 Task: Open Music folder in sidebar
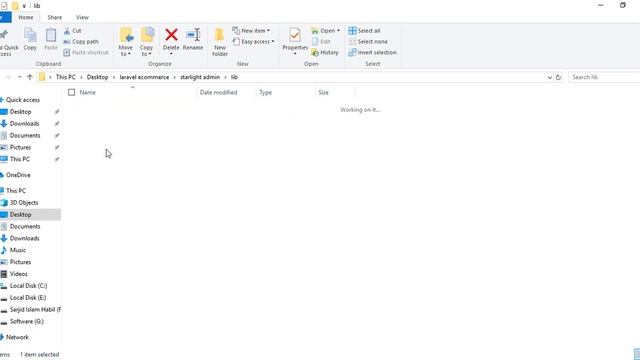(18, 250)
